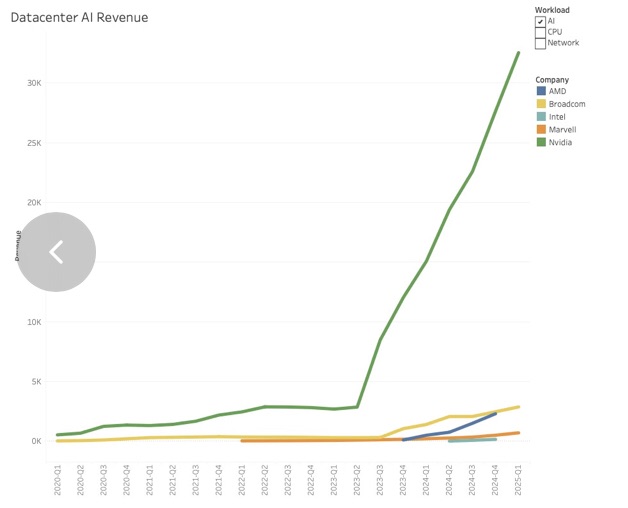Click the AMD blue legend swatch
The image size is (628, 508).
pos(541,91)
